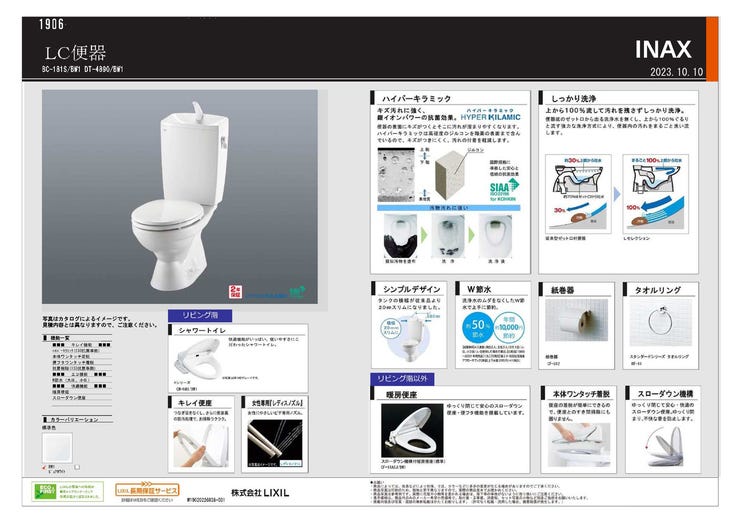Image resolution: width=740 pixels, height=523 pixels.
Task: Click the INAX brand logo
Action: [663, 49]
